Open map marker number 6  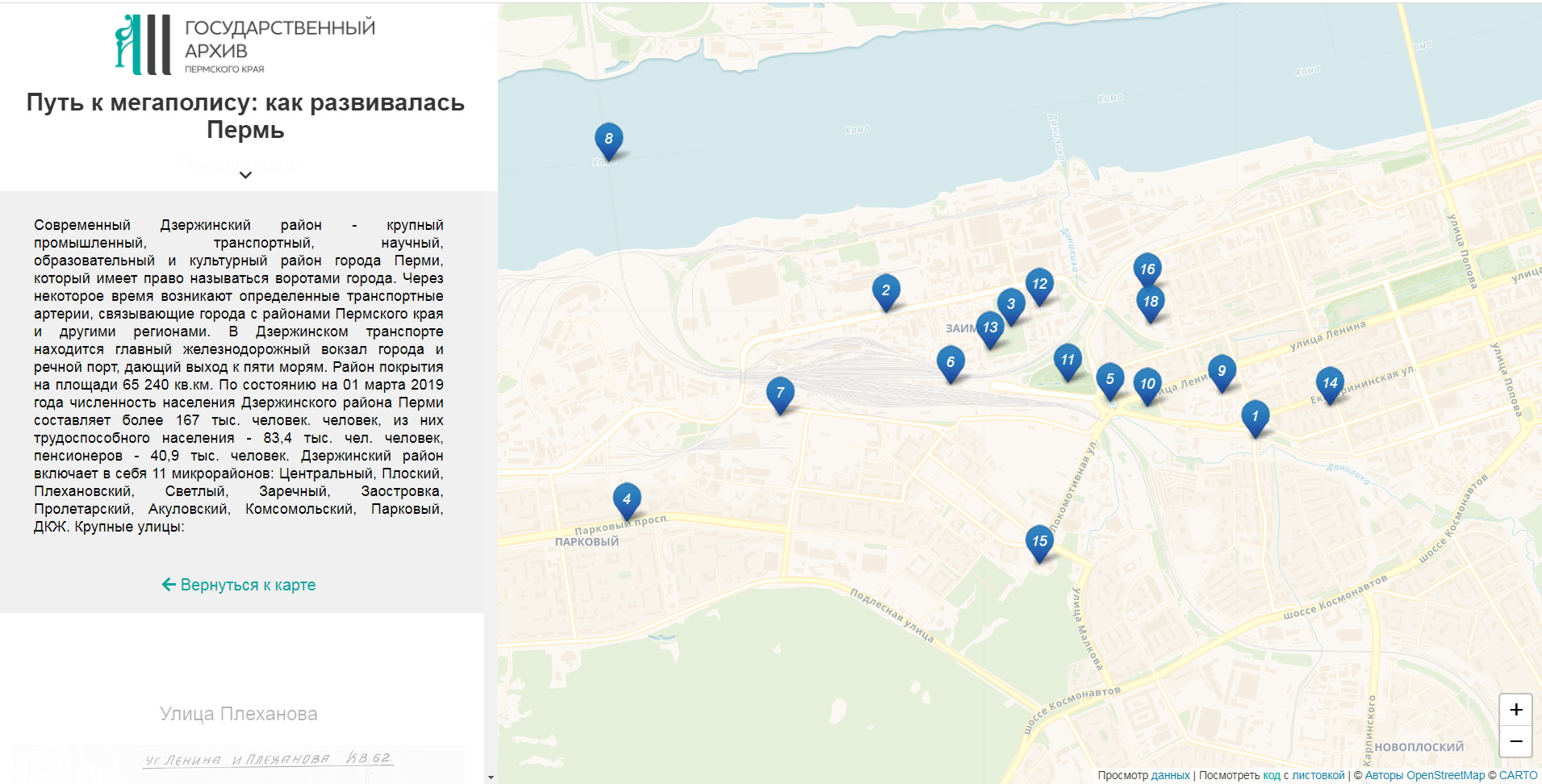click(x=950, y=362)
